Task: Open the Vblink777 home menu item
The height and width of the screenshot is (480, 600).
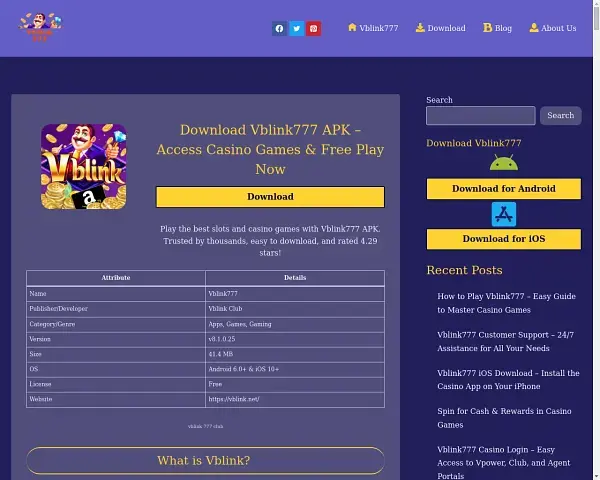Action: point(373,28)
